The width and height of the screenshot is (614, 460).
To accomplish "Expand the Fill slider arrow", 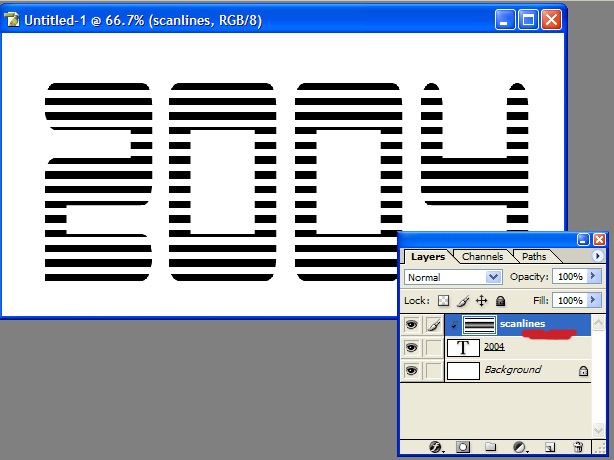I will [594, 300].
